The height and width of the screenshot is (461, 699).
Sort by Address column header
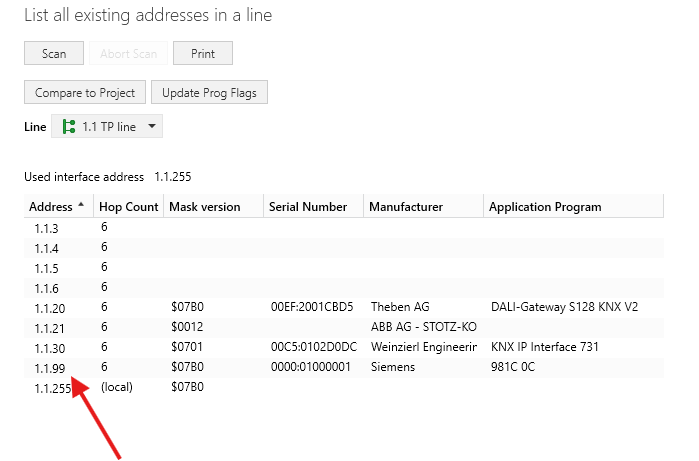click(51, 207)
